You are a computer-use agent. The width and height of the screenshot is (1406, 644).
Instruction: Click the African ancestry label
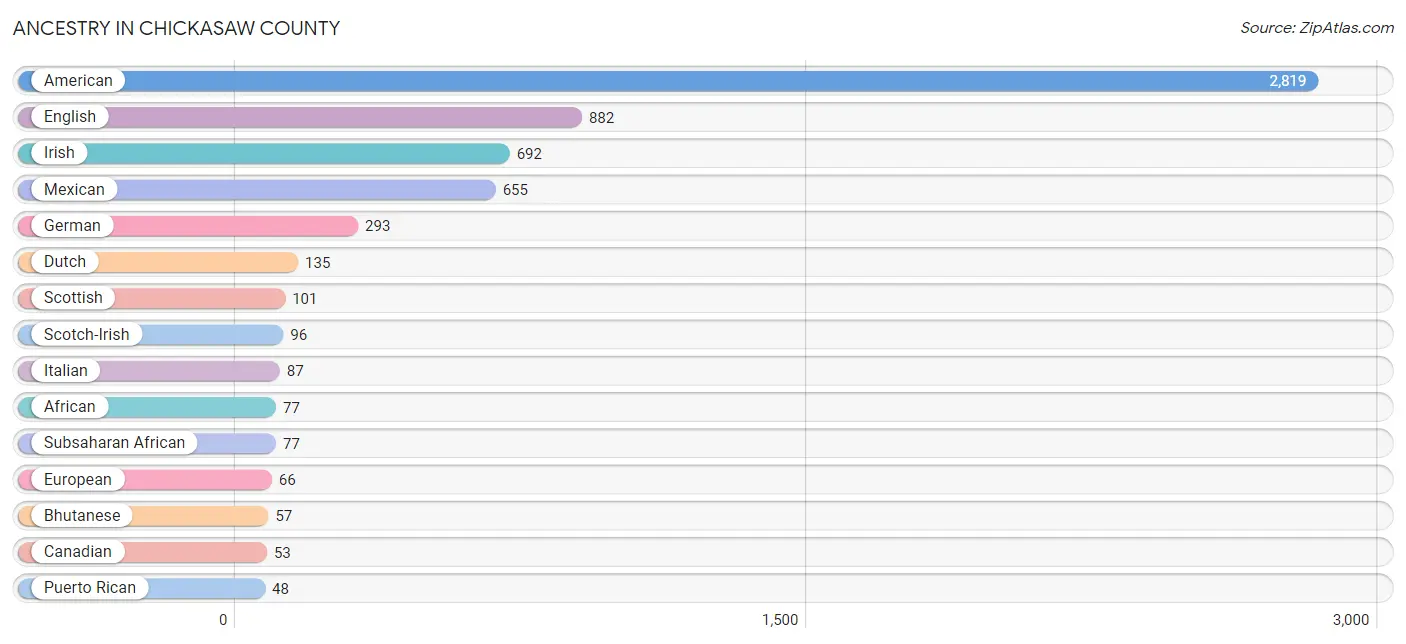coord(70,407)
